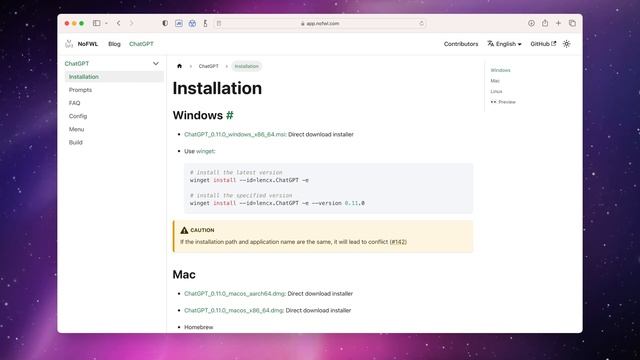
Task: Click the 'Mac' section heading
Action: [184, 274]
